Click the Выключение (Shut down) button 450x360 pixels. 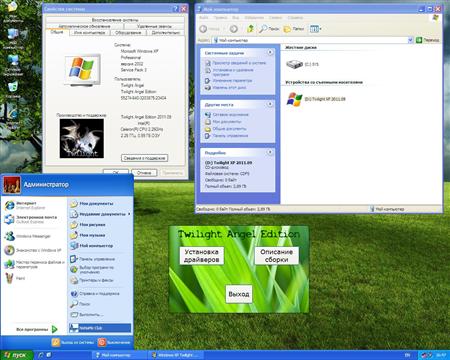tap(115, 342)
